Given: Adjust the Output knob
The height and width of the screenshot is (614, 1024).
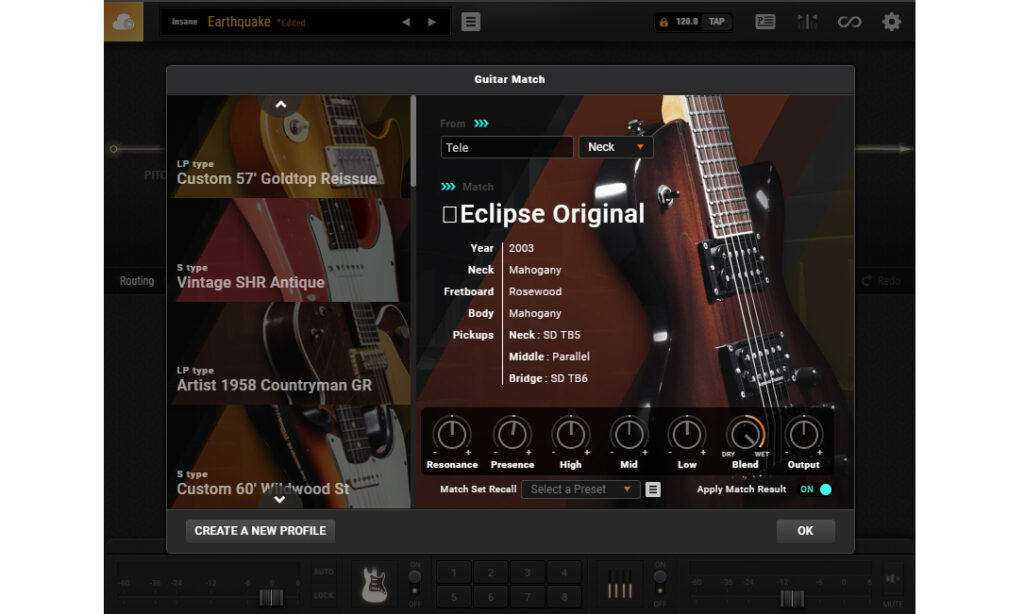Looking at the screenshot, I should [803, 434].
